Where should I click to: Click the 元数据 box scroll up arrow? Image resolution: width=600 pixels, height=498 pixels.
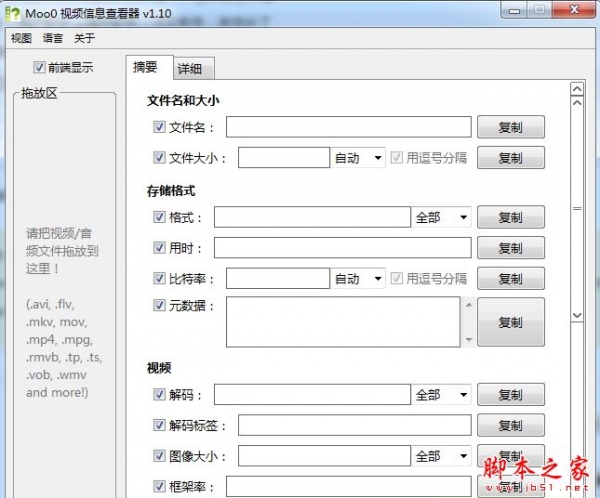click(469, 305)
